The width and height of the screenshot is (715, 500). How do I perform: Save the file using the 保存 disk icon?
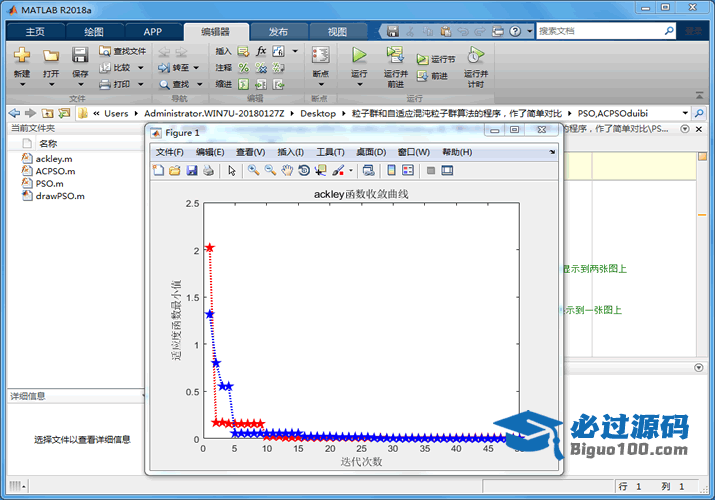coord(80,55)
